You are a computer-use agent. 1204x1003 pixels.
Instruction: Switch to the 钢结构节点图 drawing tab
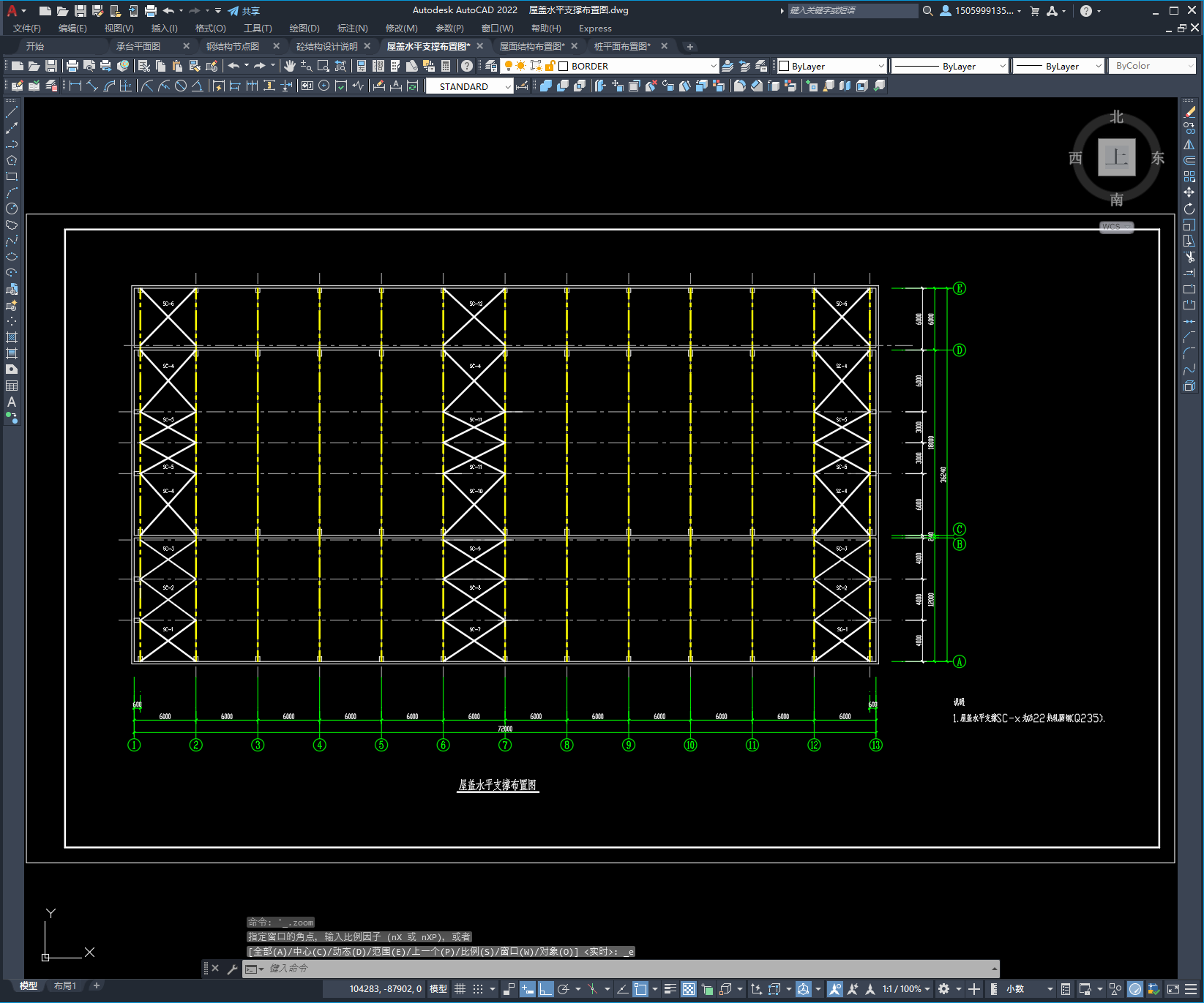coord(233,46)
